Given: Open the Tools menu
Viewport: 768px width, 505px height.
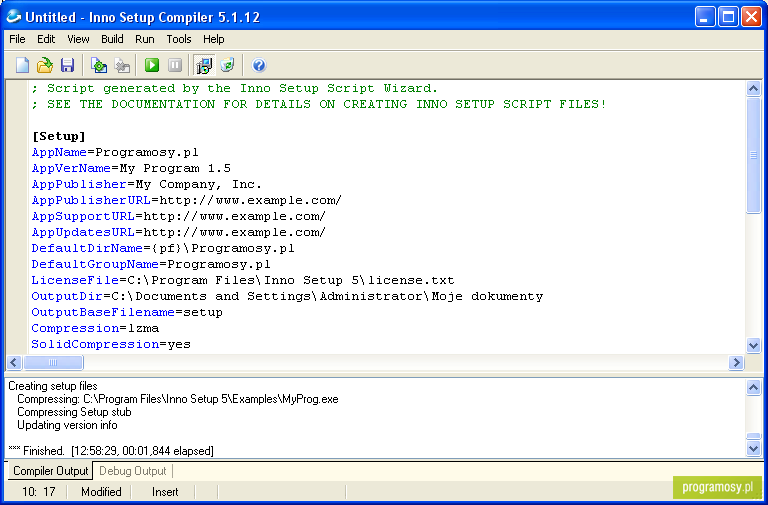Looking at the screenshot, I should [x=179, y=39].
